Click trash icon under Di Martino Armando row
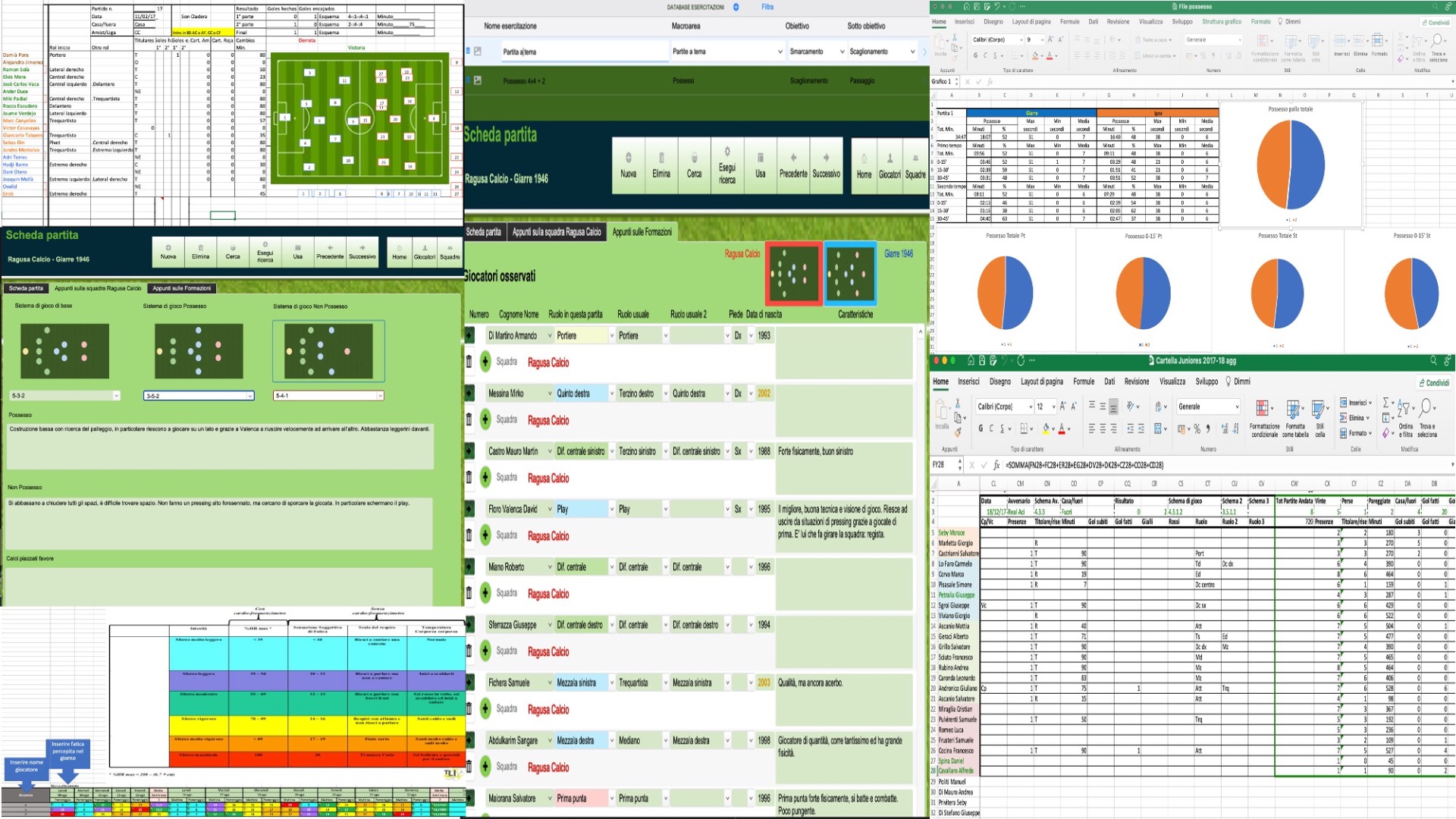This screenshot has height=819, width=1456. tap(469, 362)
